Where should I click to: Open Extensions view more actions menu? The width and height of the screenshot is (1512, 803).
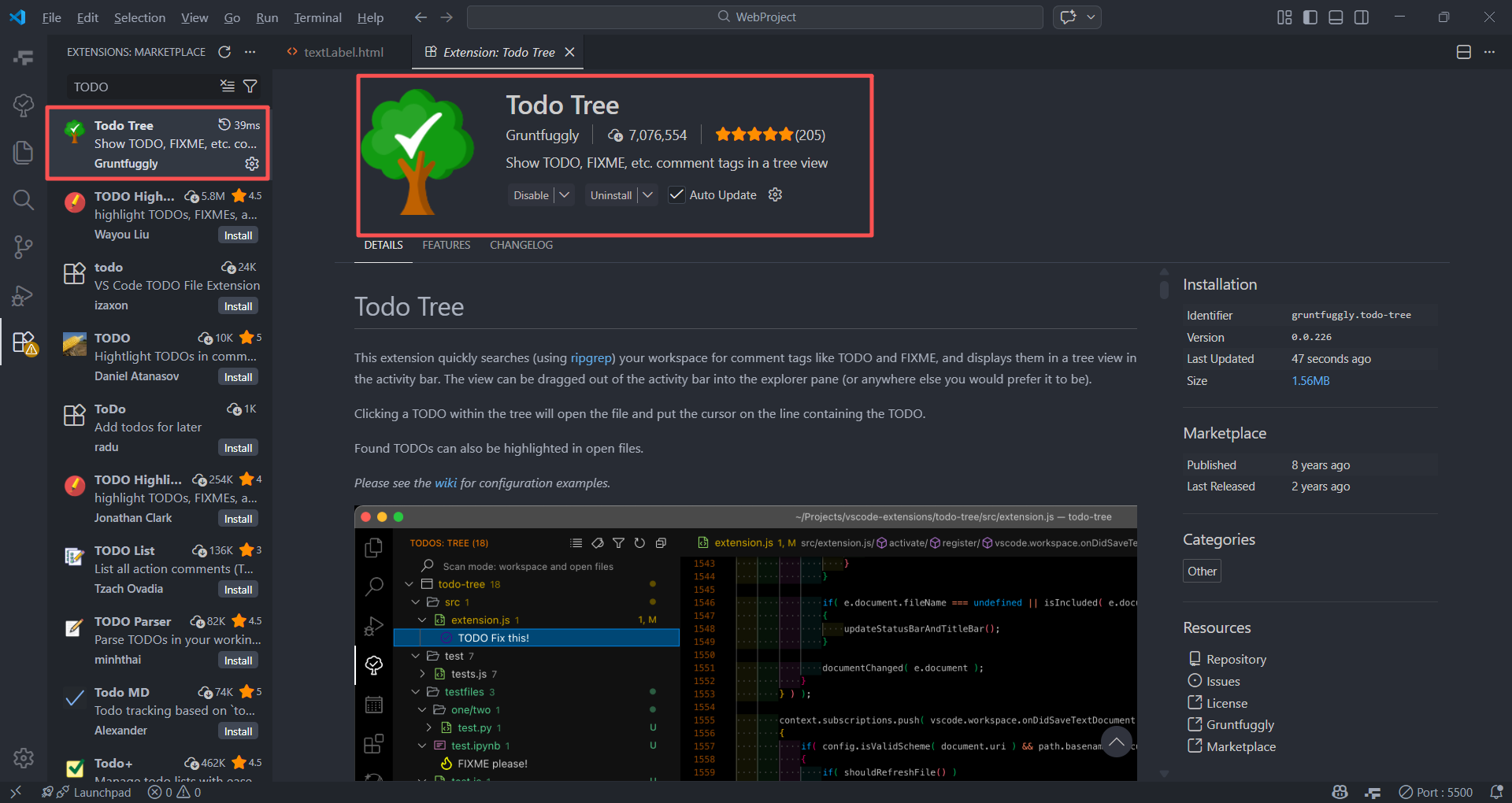[x=250, y=52]
